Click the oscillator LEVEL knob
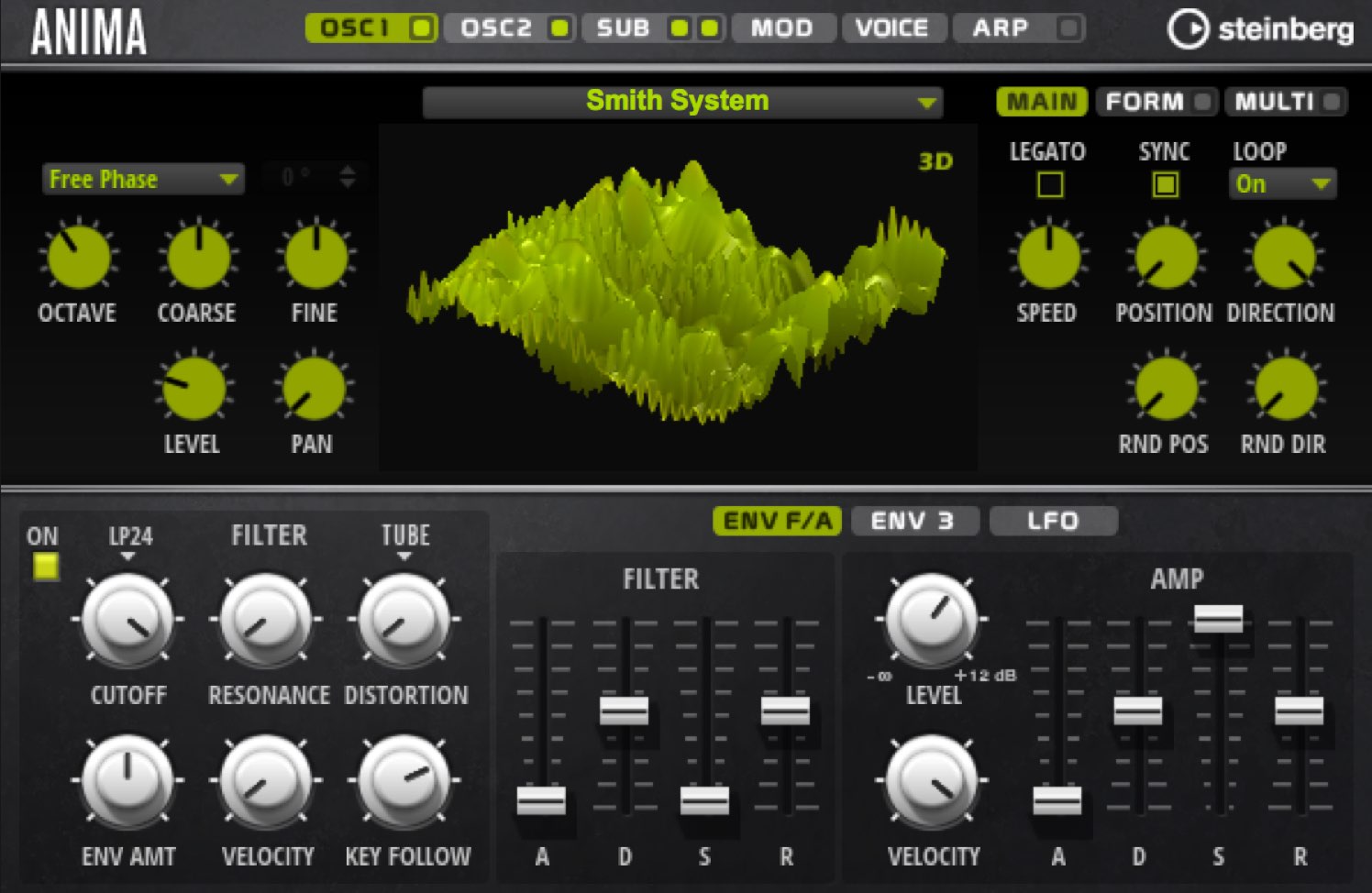 click(x=194, y=389)
